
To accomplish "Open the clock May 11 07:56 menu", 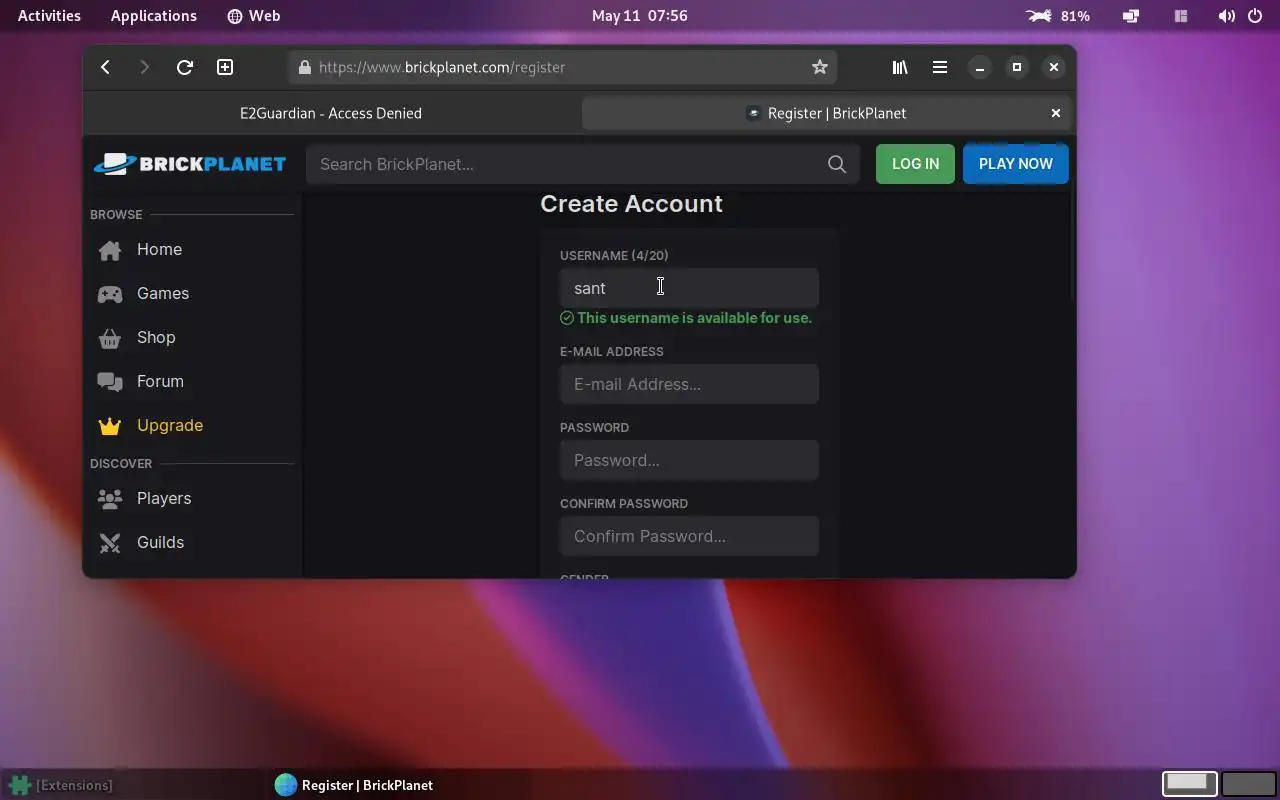I will click(640, 16).
